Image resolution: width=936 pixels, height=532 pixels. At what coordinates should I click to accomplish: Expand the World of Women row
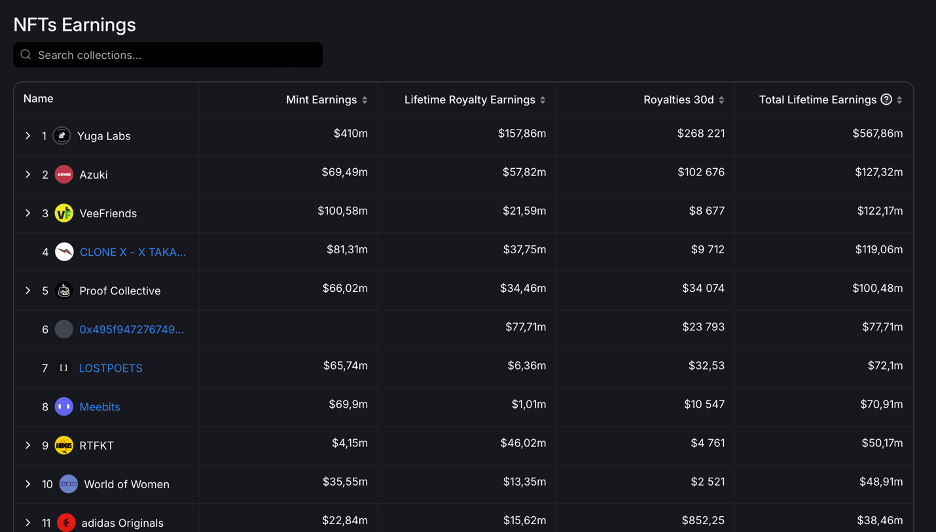[x=28, y=484]
